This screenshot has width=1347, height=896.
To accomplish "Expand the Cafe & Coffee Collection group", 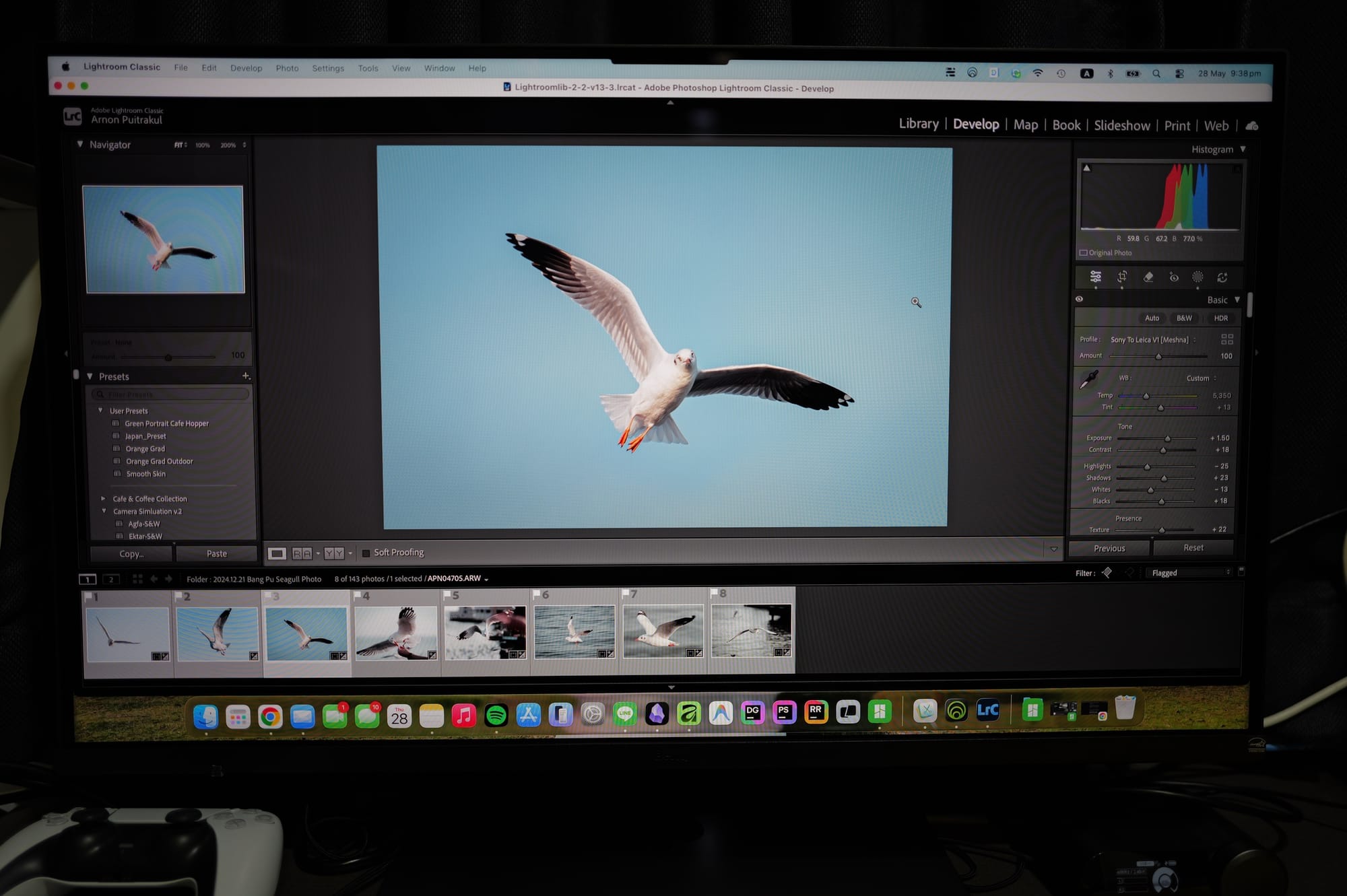I will tap(103, 499).
